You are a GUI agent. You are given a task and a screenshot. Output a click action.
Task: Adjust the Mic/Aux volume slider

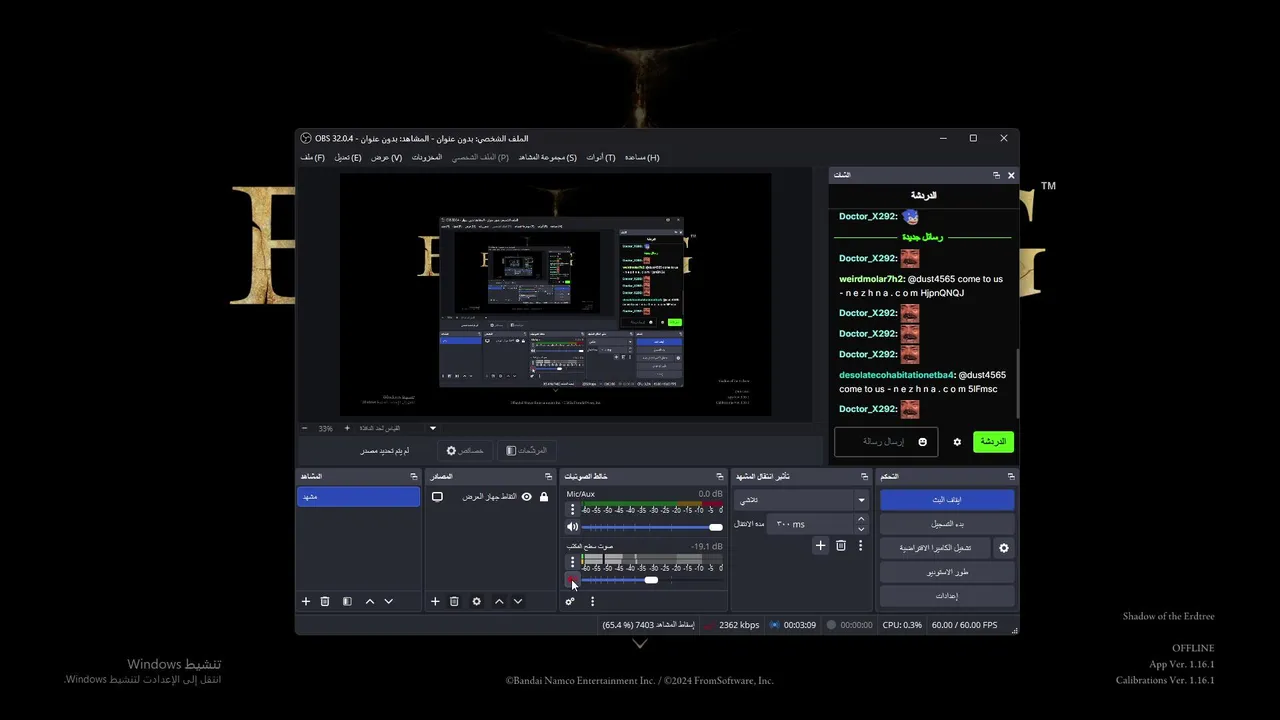(x=651, y=527)
